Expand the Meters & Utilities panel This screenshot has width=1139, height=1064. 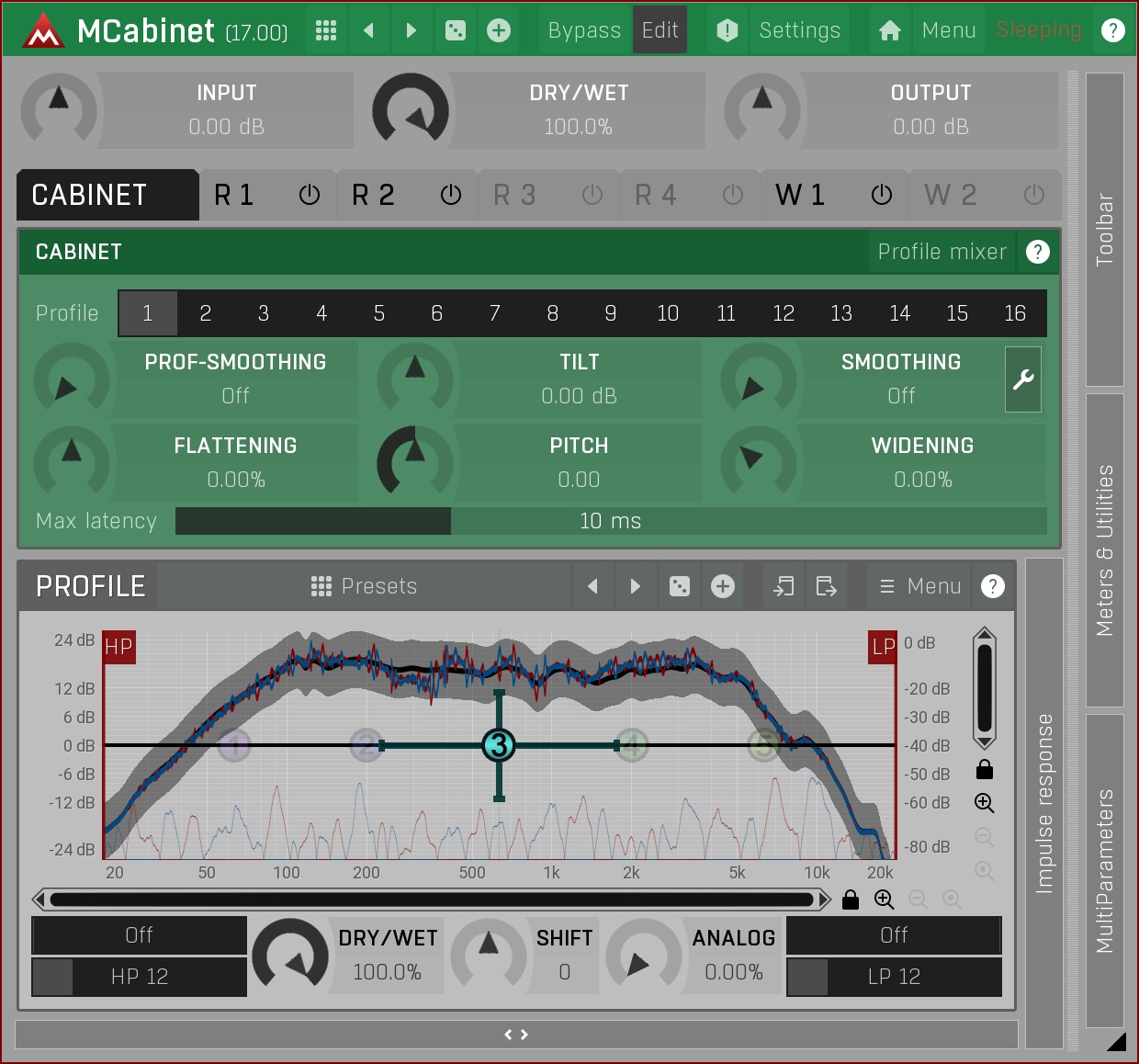[x=1104, y=549]
